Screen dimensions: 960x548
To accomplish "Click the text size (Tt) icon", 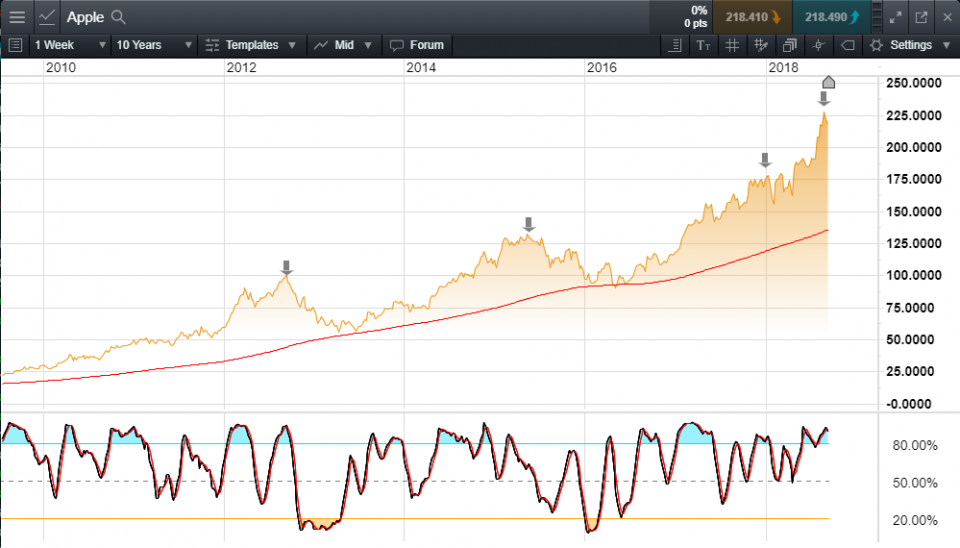I will coord(703,45).
